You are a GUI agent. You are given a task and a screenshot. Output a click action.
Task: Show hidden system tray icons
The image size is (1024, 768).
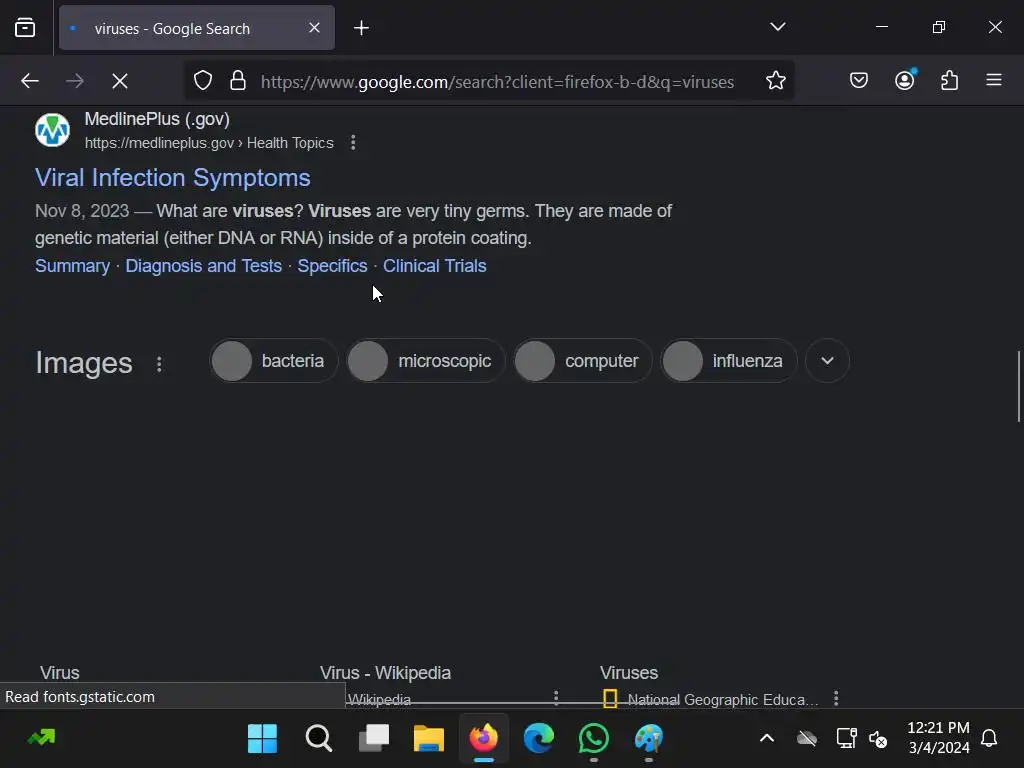[767, 739]
